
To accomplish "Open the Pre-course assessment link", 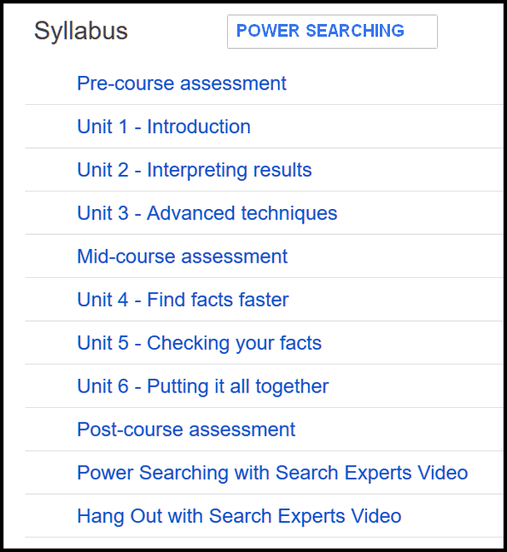I will point(182,83).
